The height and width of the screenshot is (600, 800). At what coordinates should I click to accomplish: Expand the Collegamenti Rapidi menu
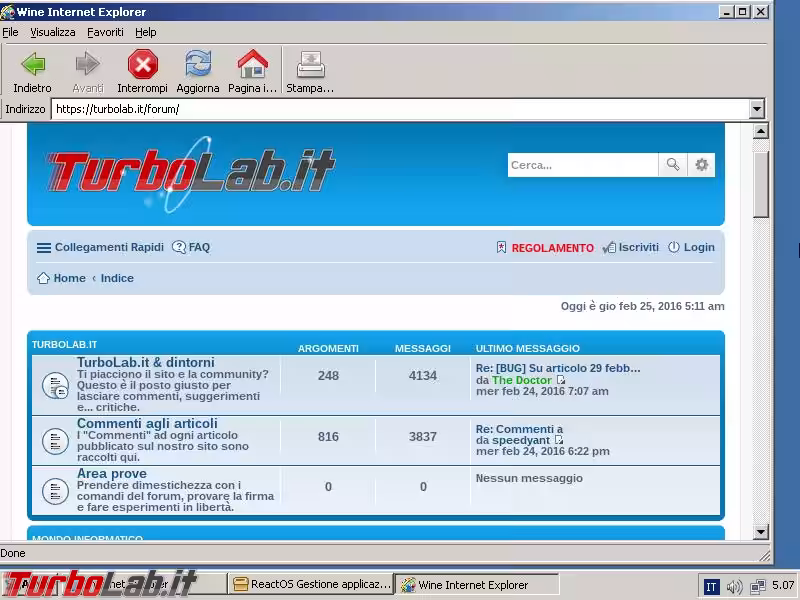(x=99, y=247)
